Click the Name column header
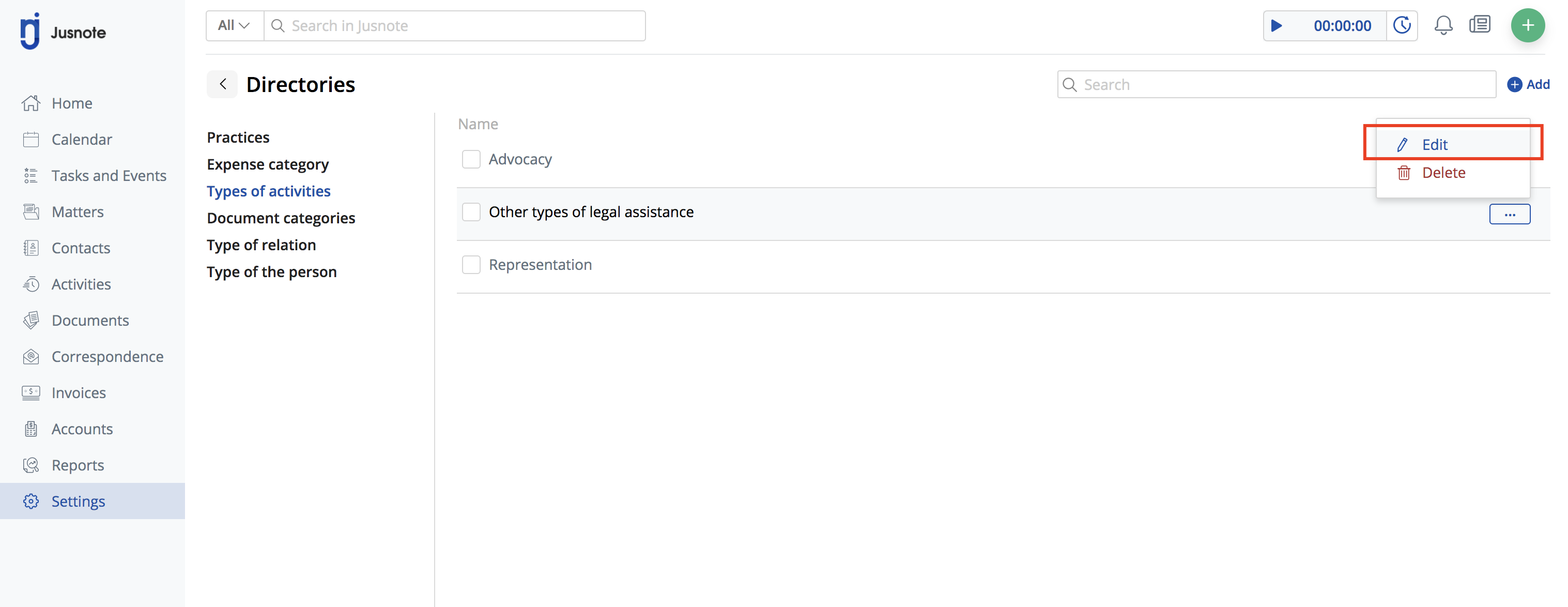Screen dimensions: 1568x607 [478, 124]
